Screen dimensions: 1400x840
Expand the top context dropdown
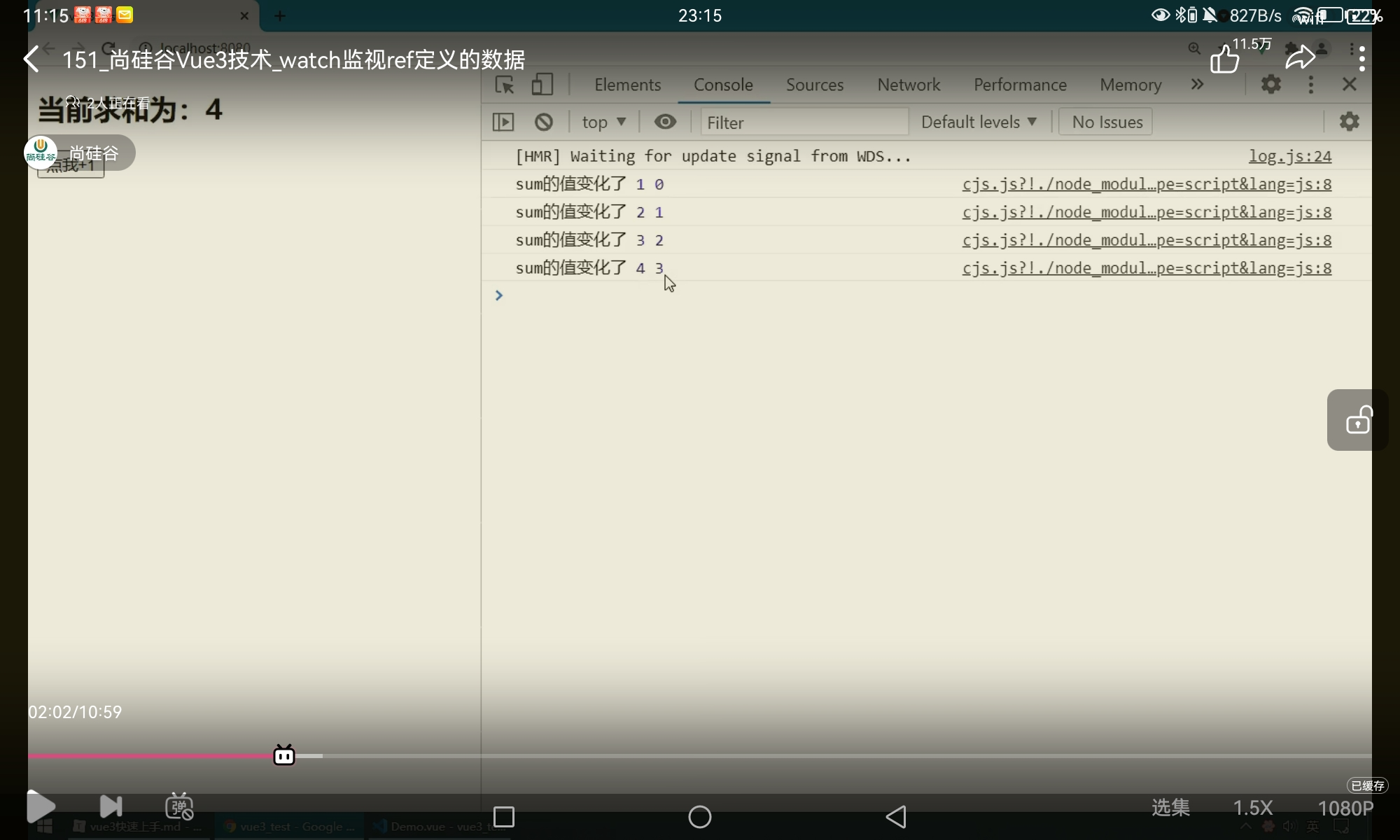(603, 122)
